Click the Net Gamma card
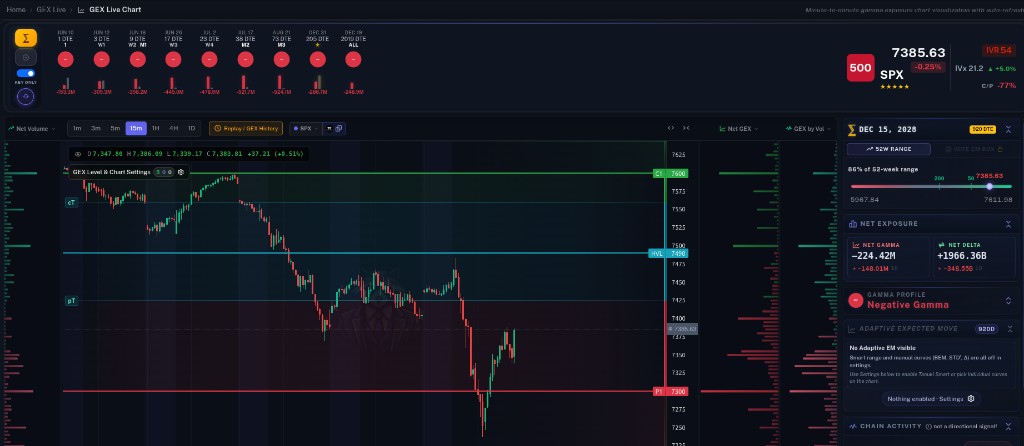The width and height of the screenshot is (1024, 446). pyautogui.click(x=888, y=259)
